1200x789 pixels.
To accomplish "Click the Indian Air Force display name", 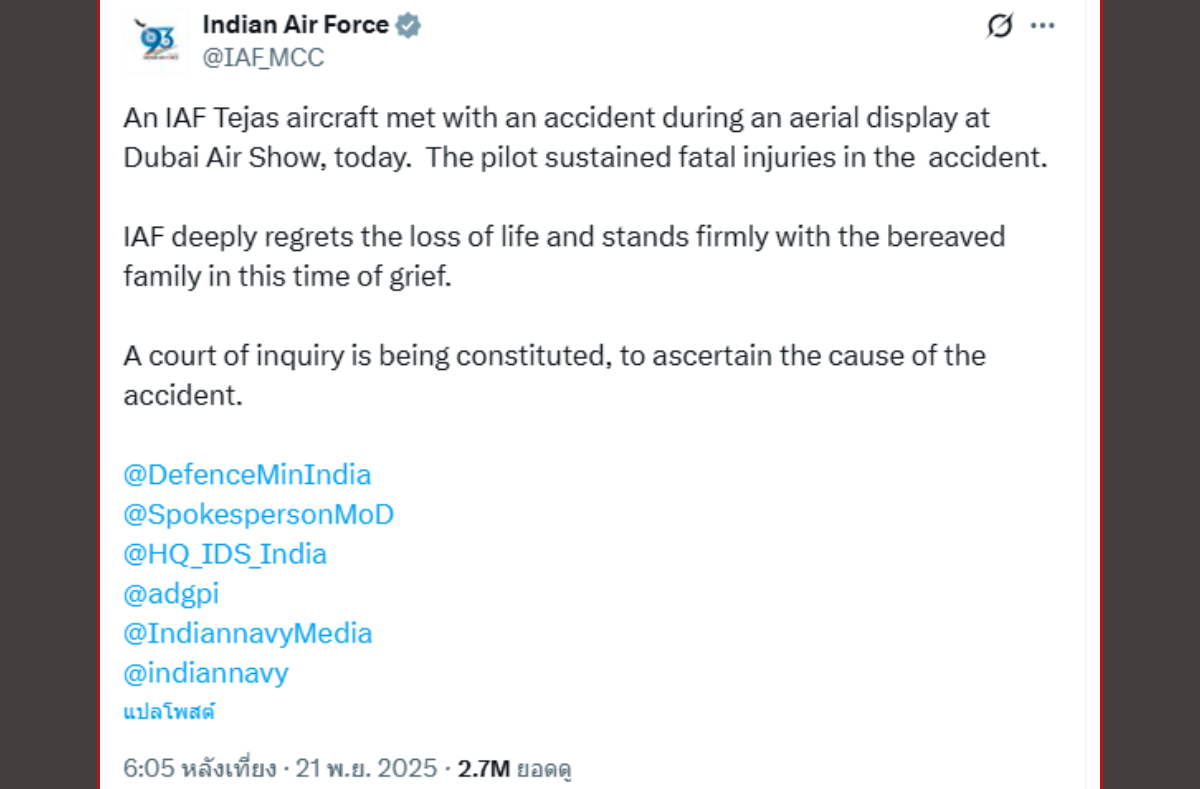I will click(295, 25).
